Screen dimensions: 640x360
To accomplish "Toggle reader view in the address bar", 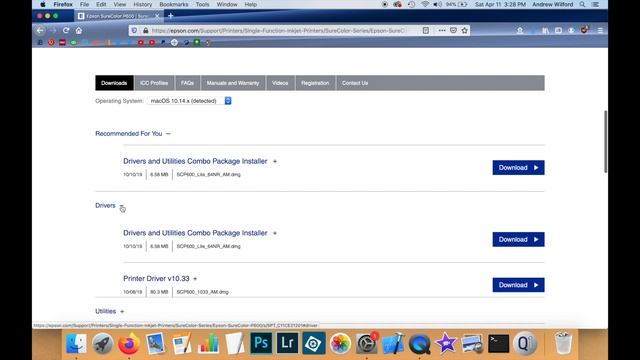I will click(x=426, y=31).
